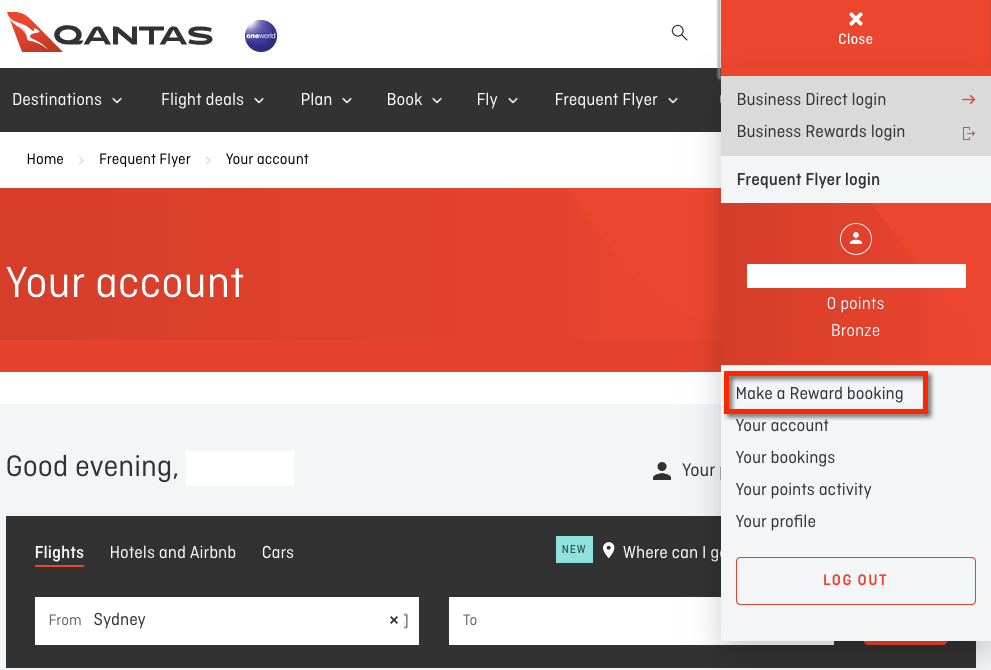Open Make a Reward booking

click(x=819, y=394)
